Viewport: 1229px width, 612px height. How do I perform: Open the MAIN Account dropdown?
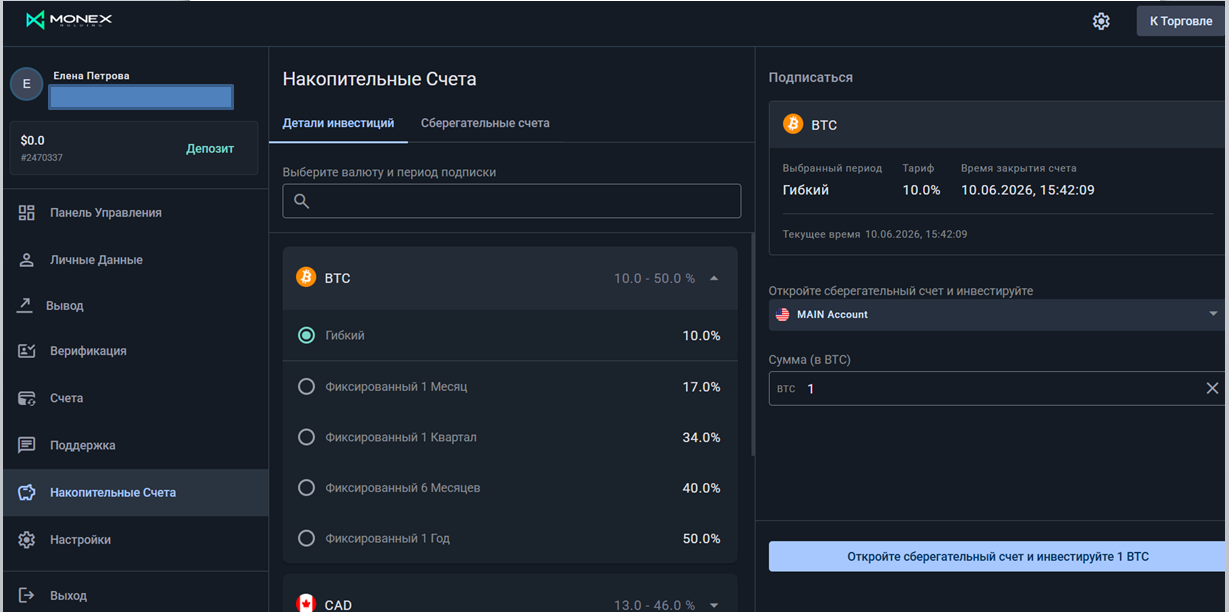point(997,314)
